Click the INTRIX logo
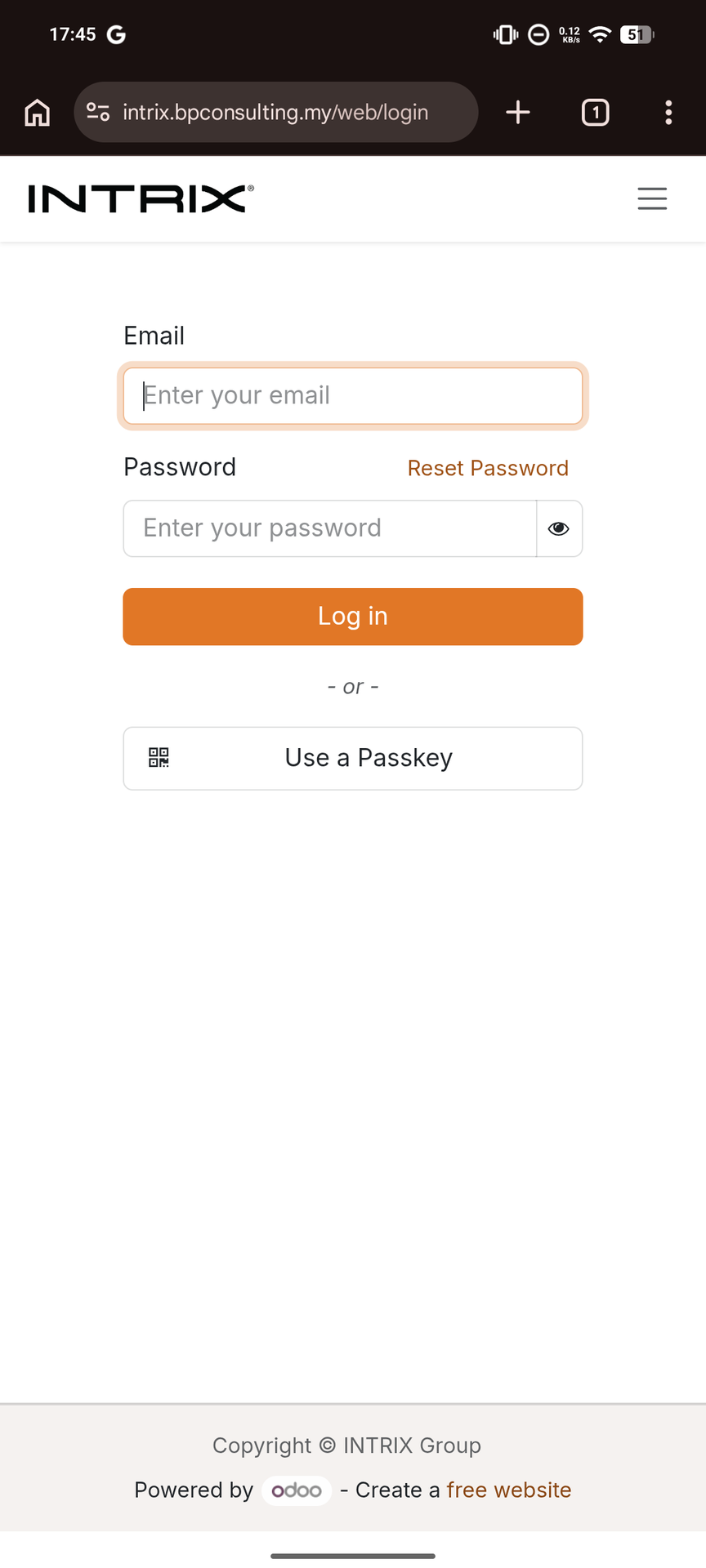 [141, 198]
